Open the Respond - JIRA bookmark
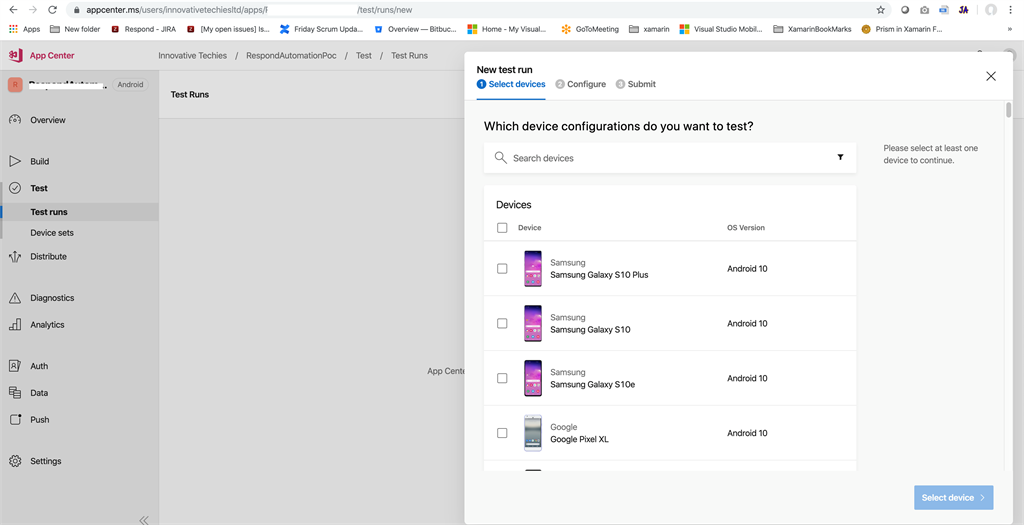This screenshot has height=525, width=1024. pos(144,29)
